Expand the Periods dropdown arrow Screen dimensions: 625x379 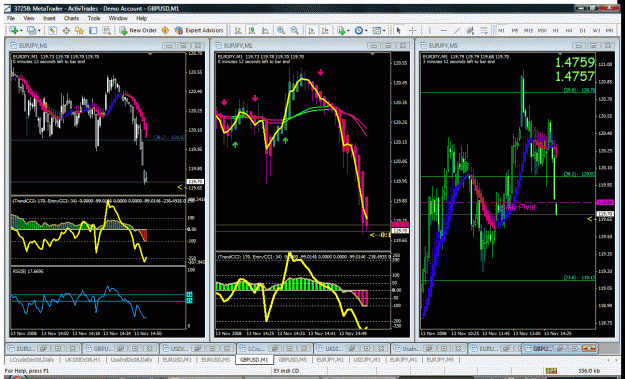pyautogui.click(x=366, y=31)
